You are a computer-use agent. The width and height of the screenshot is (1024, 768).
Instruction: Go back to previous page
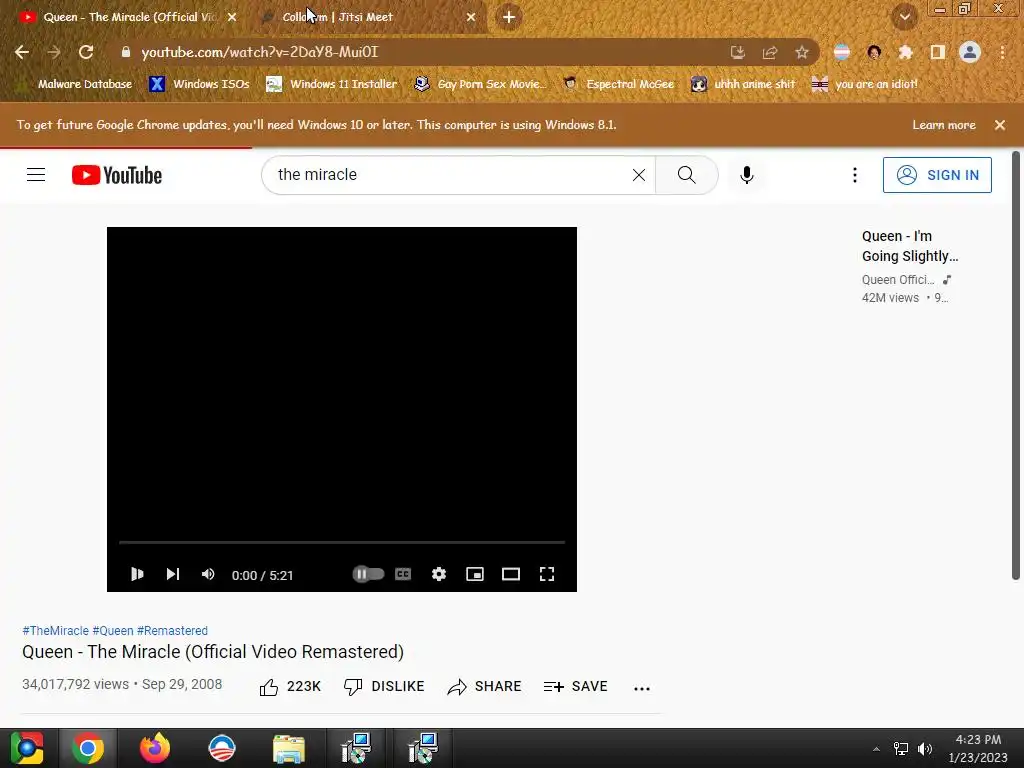point(22,52)
